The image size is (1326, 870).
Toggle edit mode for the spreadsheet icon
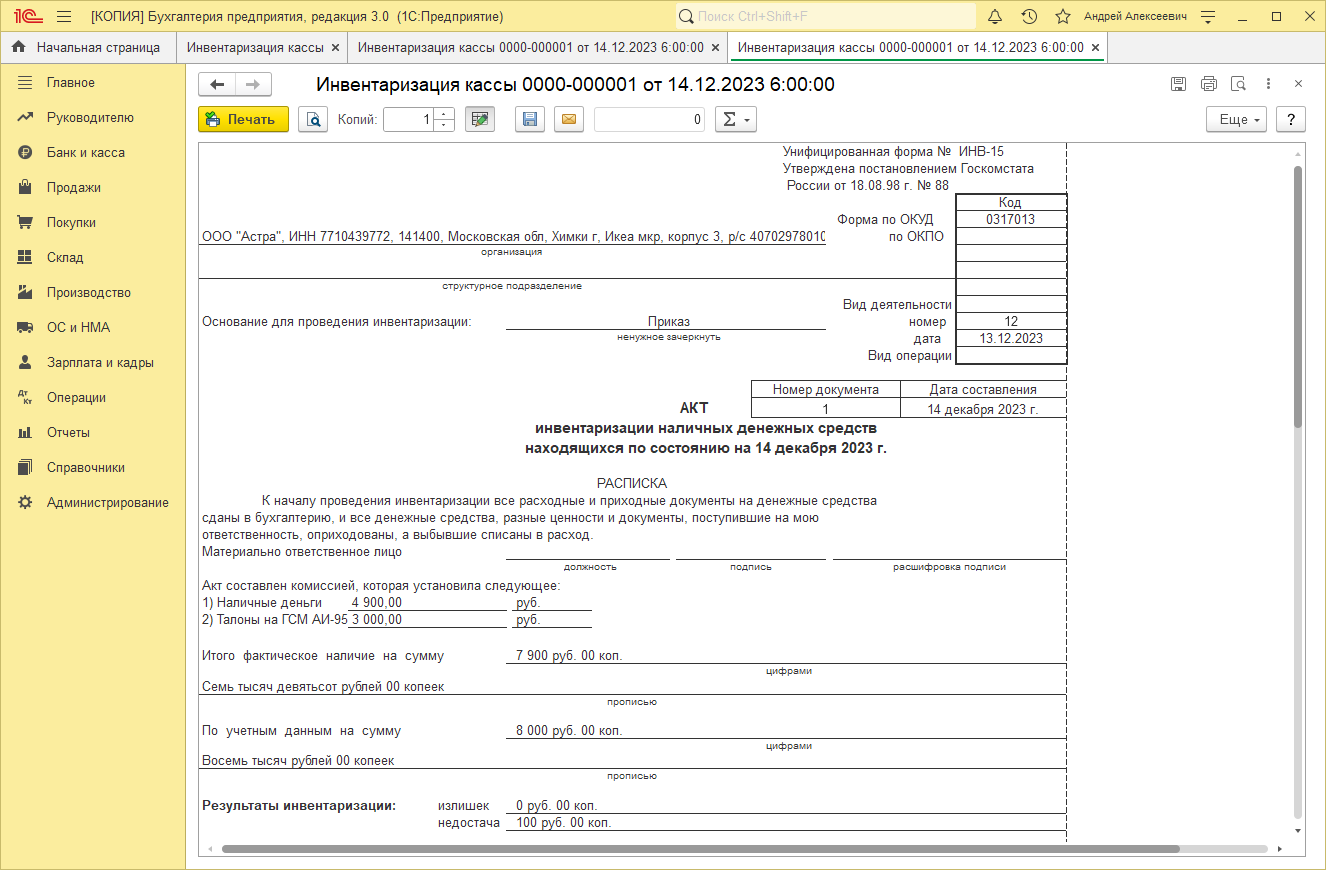click(x=480, y=120)
